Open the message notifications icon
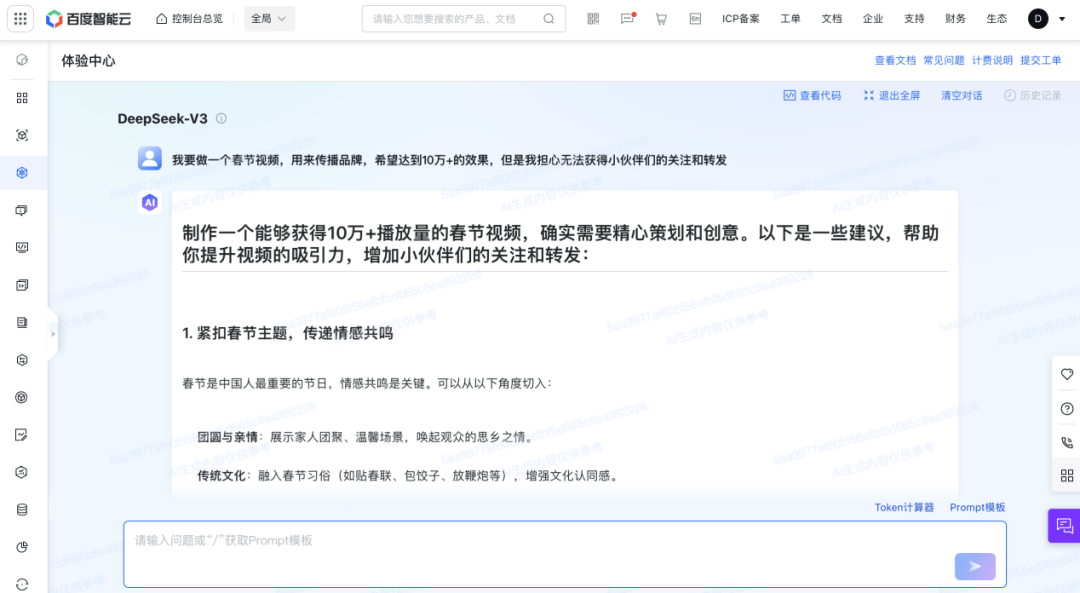Image resolution: width=1080 pixels, height=593 pixels. click(627, 19)
